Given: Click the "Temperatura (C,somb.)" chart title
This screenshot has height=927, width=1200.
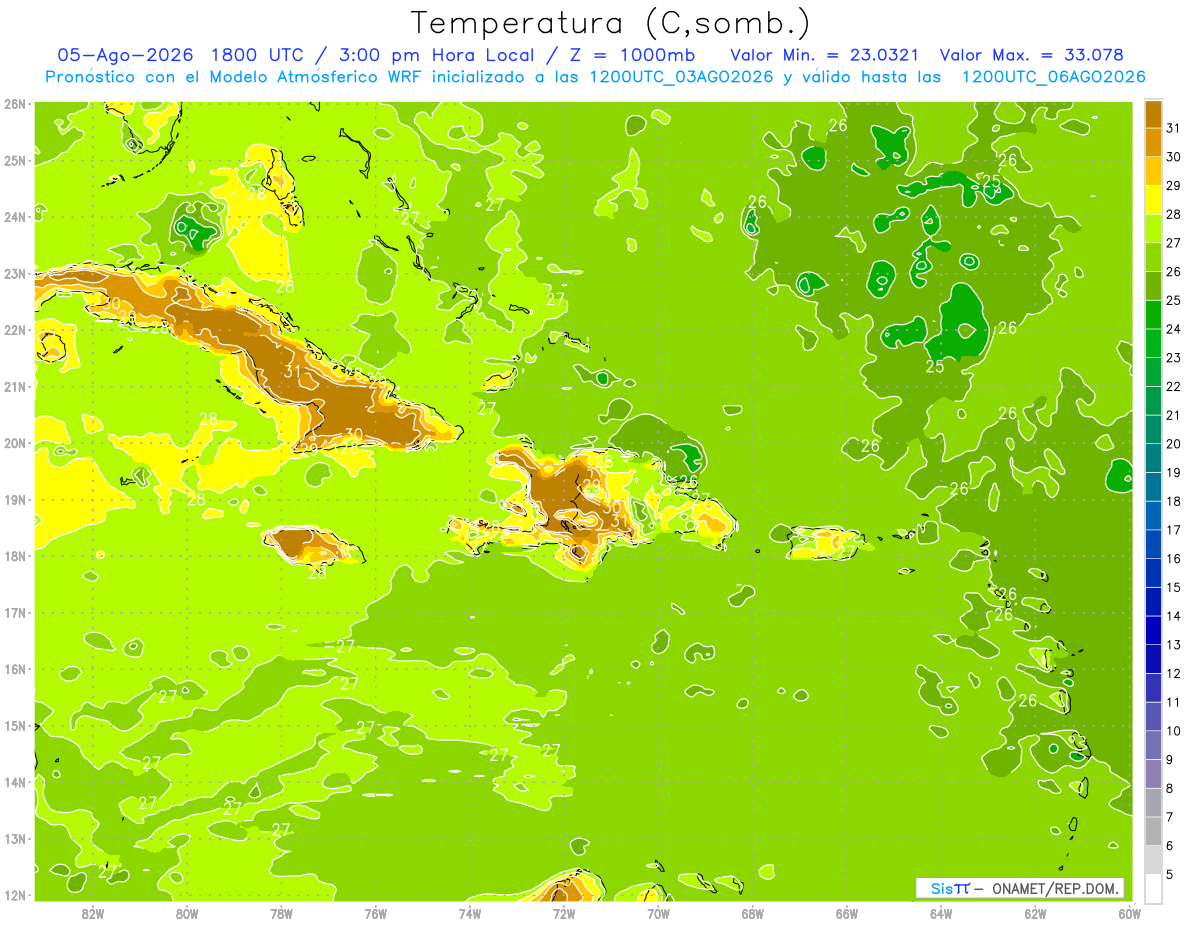Looking at the screenshot, I should (x=611, y=22).
